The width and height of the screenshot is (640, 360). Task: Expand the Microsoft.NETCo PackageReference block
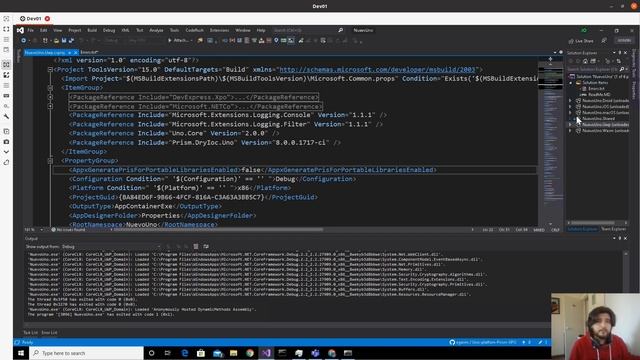coord(50,107)
